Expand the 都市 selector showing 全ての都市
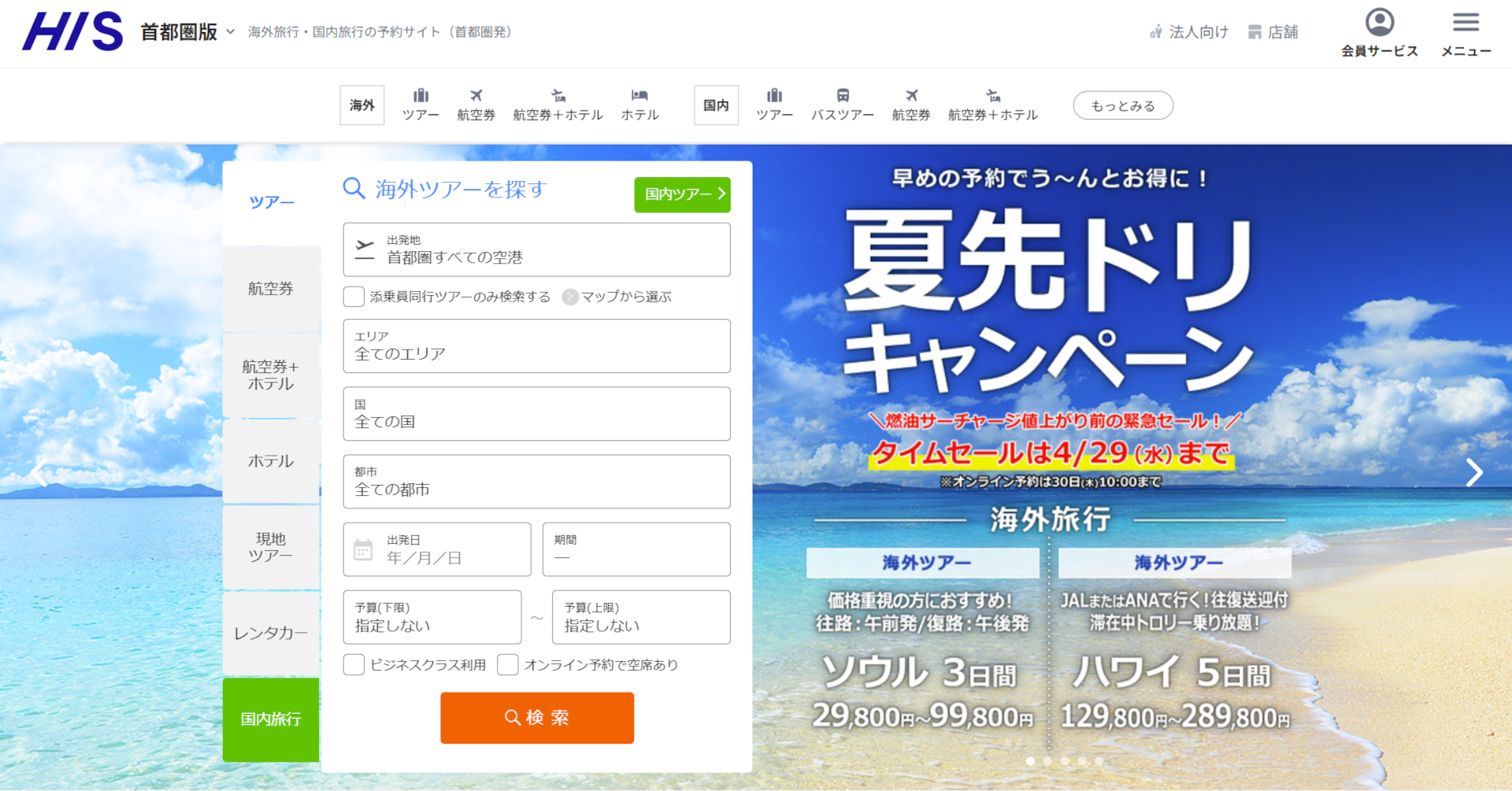Image resolution: width=1512 pixels, height=791 pixels. point(536,482)
